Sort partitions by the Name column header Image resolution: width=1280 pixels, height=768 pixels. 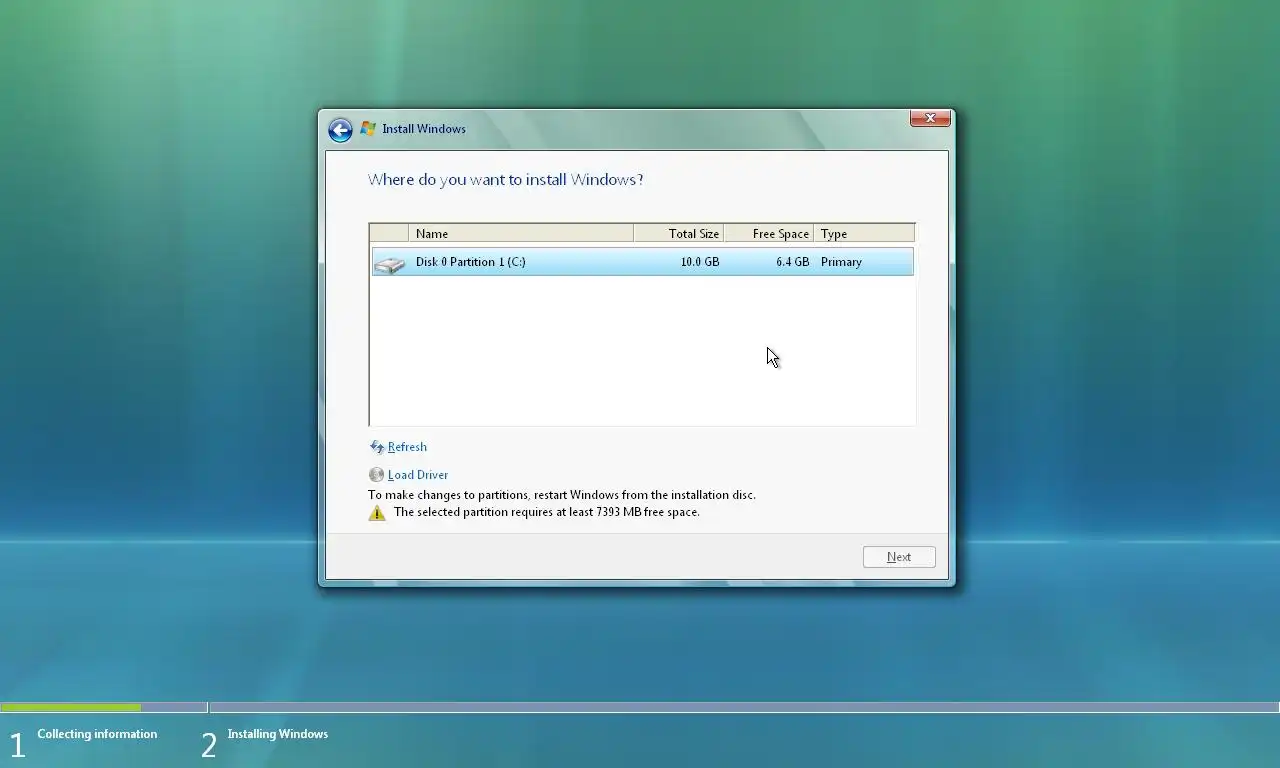tap(521, 233)
